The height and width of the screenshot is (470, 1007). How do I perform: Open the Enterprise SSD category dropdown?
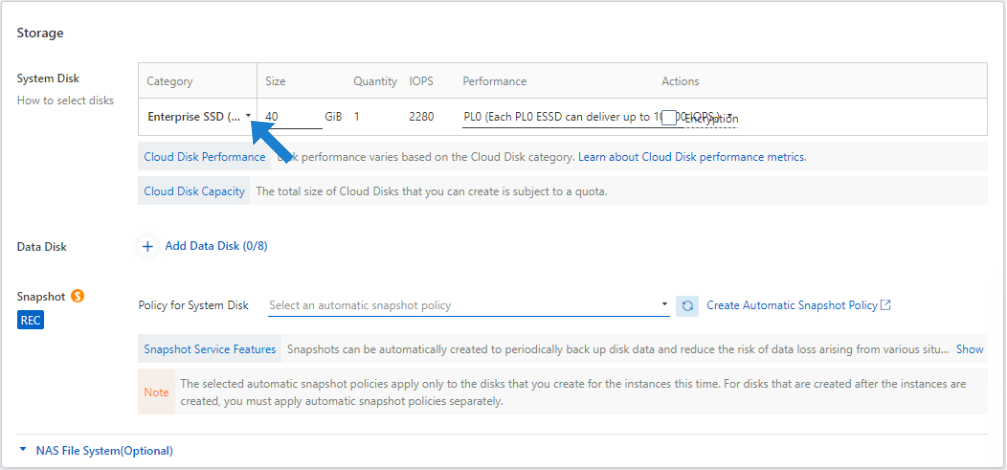click(199, 116)
